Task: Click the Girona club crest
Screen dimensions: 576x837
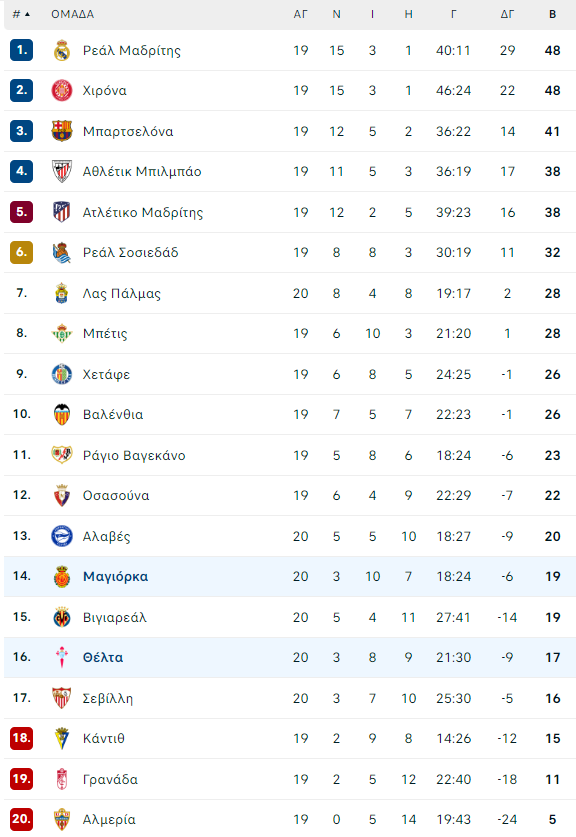Action: 61,91
